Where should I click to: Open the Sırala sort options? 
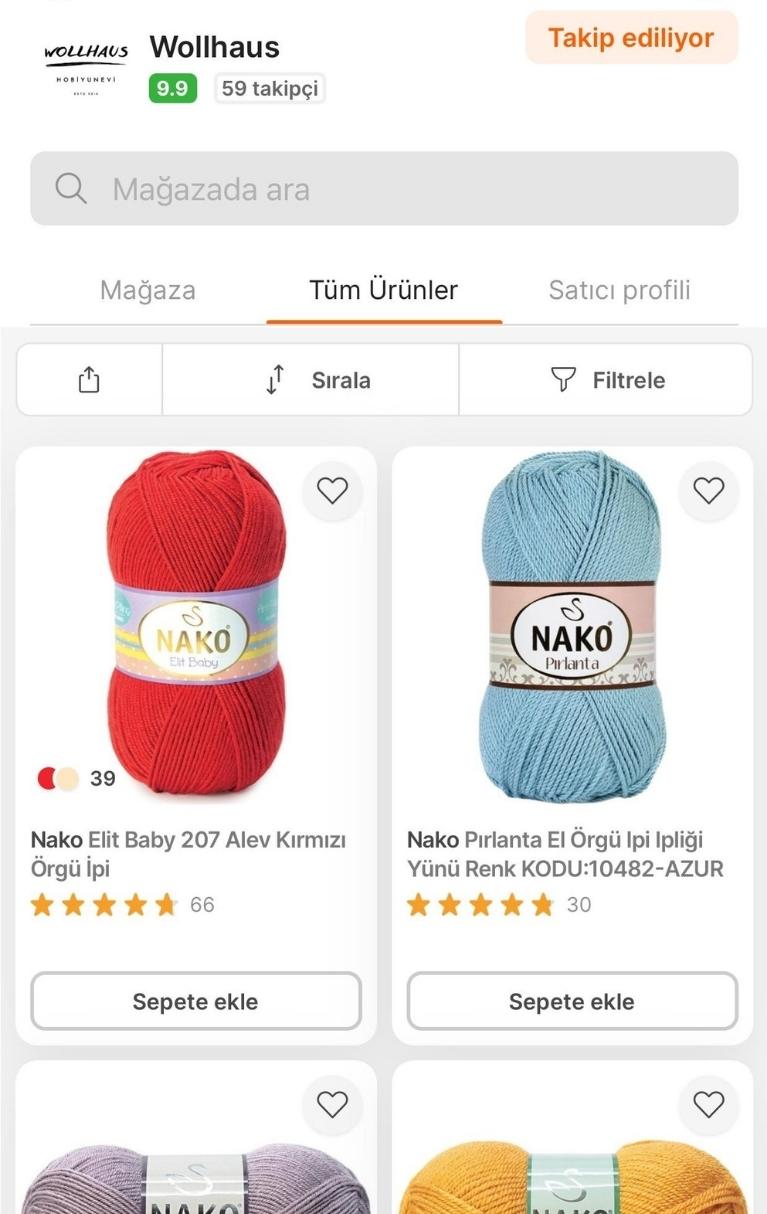pyautogui.click(x=310, y=380)
